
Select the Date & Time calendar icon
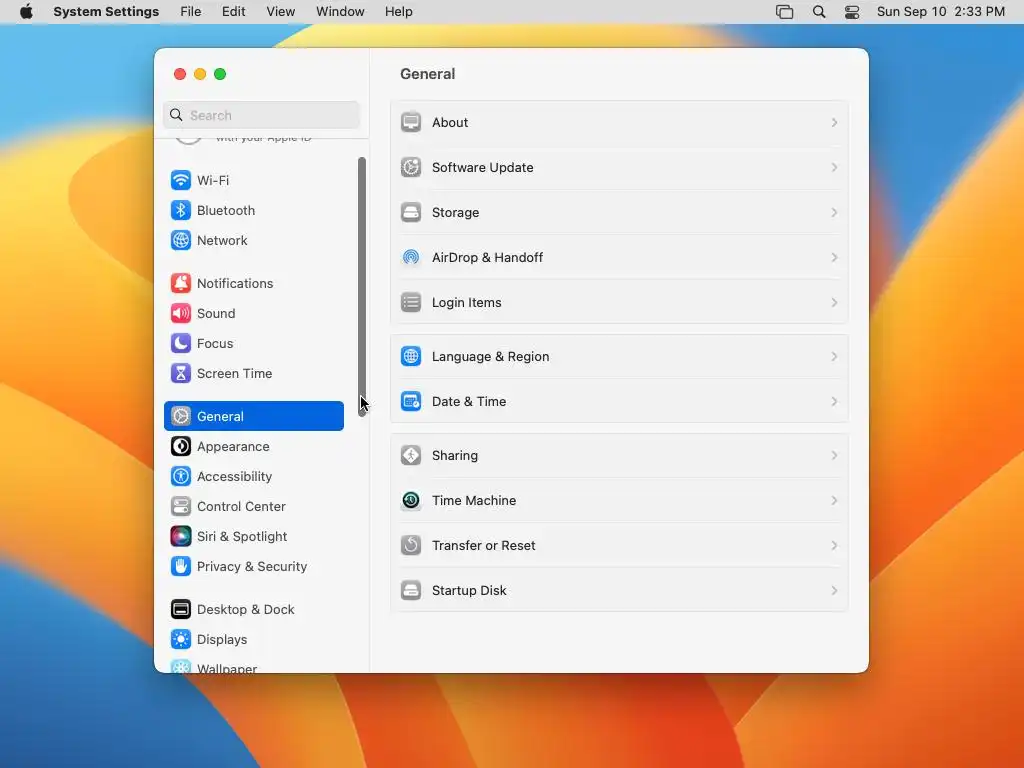tap(411, 402)
